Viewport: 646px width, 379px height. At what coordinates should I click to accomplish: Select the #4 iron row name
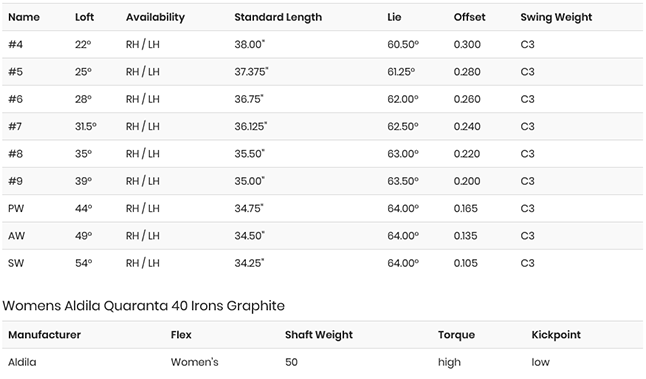tap(16, 44)
